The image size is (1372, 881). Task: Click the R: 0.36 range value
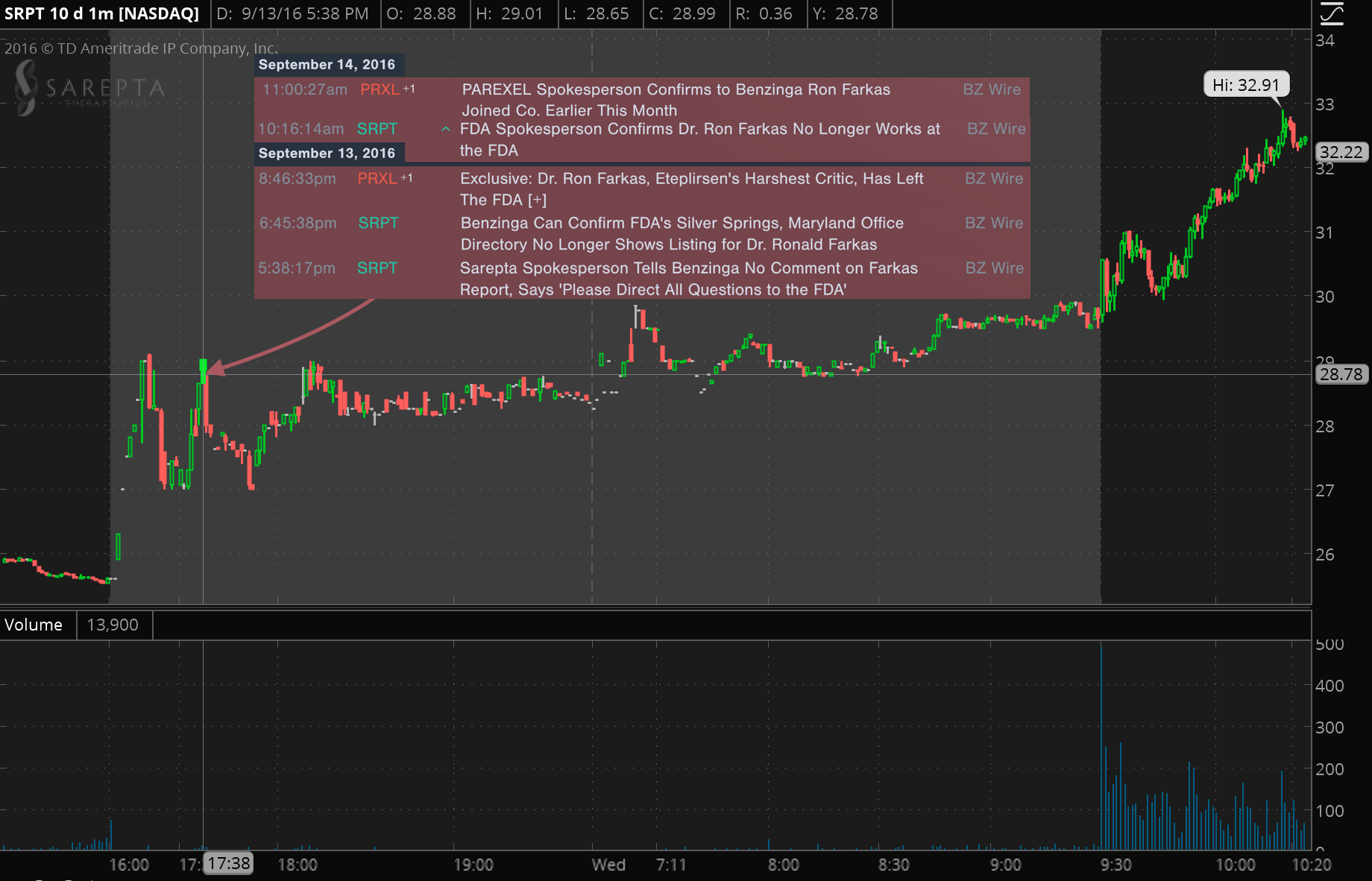[x=764, y=14]
